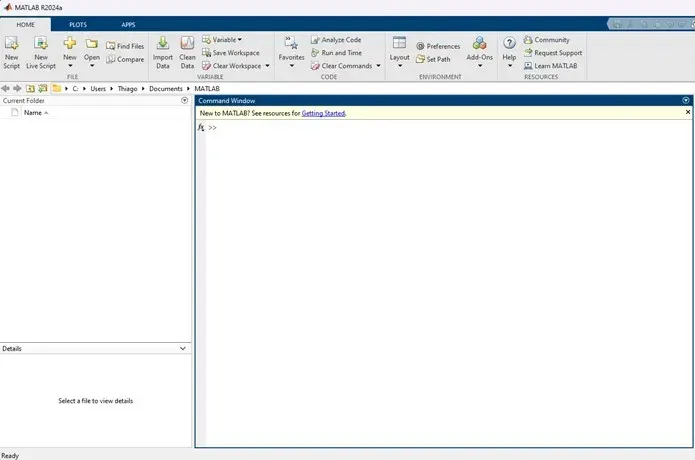Click Clean Data
This screenshot has height=460, width=695.
pyautogui.click(x=187, y=53)
